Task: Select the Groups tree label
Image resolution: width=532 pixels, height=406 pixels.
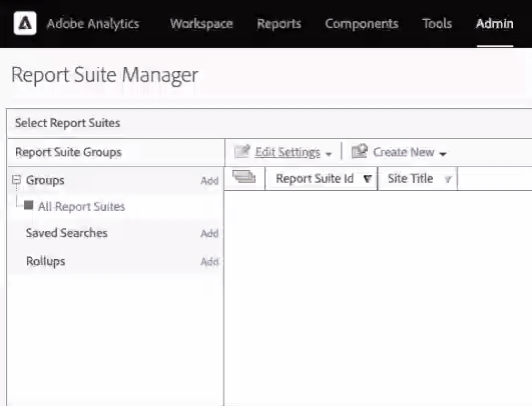Action: tap(45, 180)
